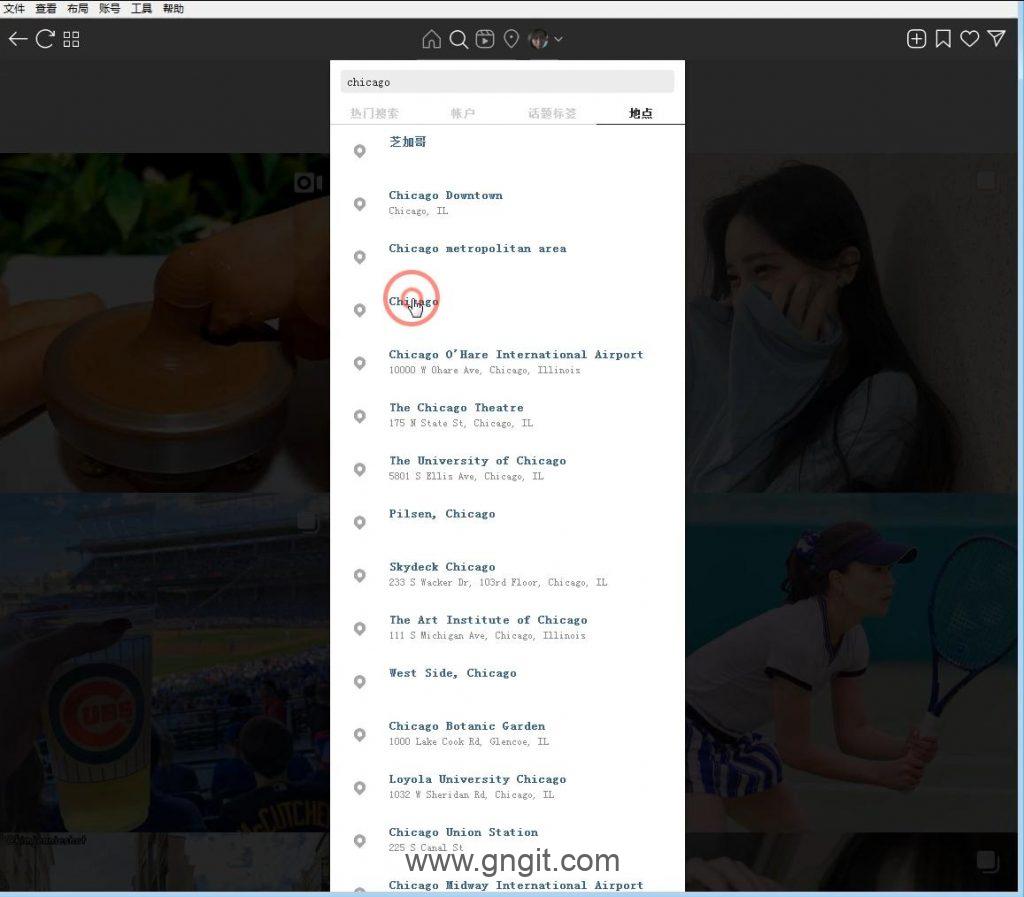
Task: Select Chicago Downtown location result
Action: tap(445, 196)
